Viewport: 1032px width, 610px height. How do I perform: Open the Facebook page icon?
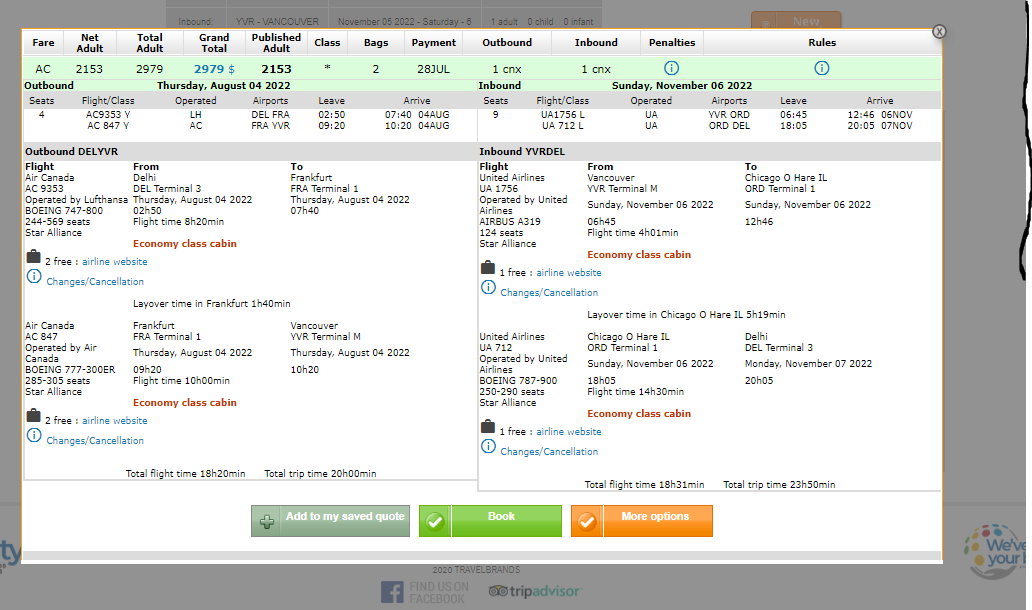pyautogui.click(x=393, y=592)
